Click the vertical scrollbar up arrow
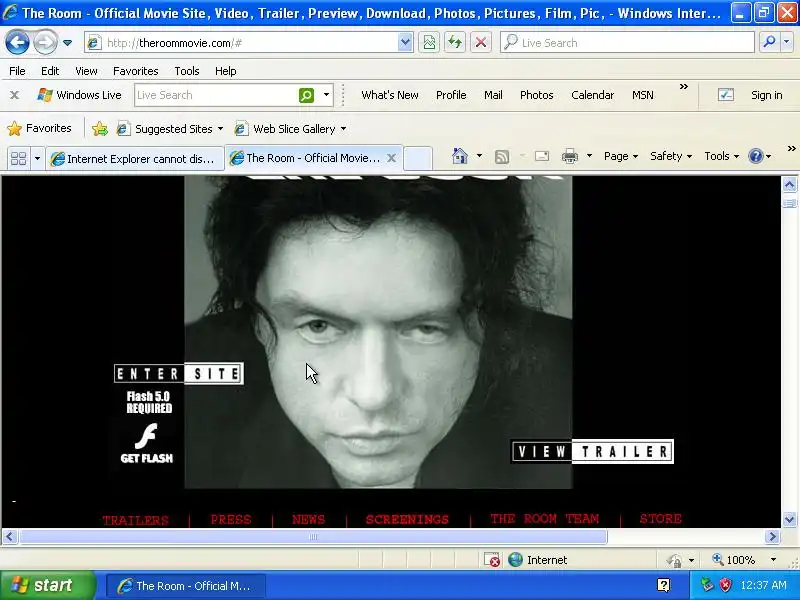800x600 pixels. tap(789, 185)
